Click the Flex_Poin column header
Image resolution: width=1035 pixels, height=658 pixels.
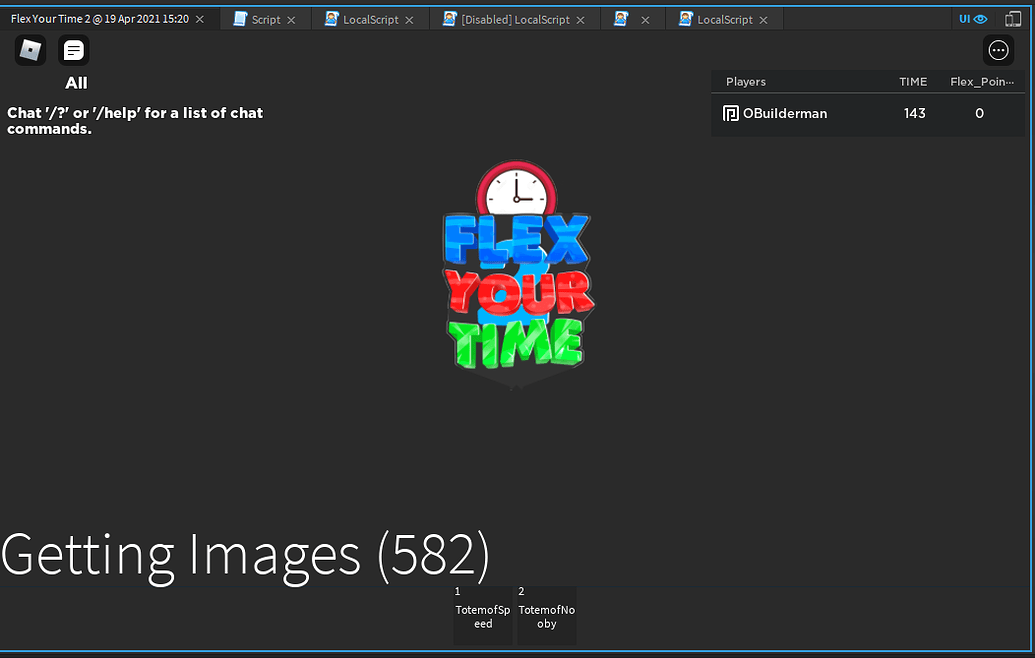click(x=982, y=82)
